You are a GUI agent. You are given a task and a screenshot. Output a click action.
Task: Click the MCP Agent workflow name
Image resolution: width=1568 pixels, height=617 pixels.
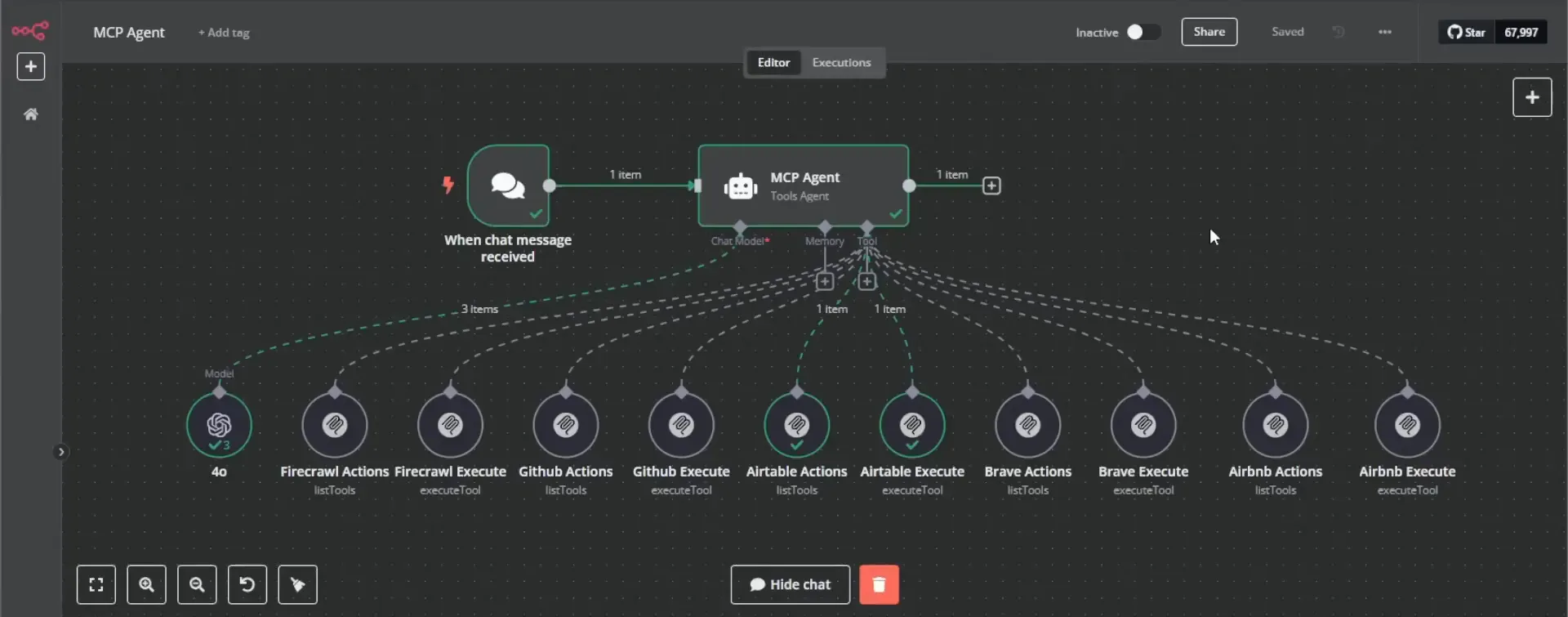(x=129, y=33)
